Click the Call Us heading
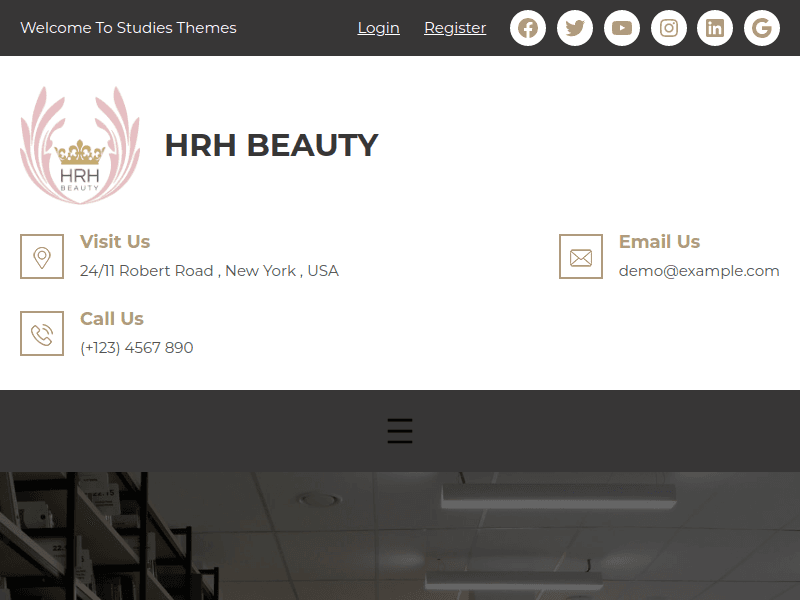 click(x=111, y=318)
